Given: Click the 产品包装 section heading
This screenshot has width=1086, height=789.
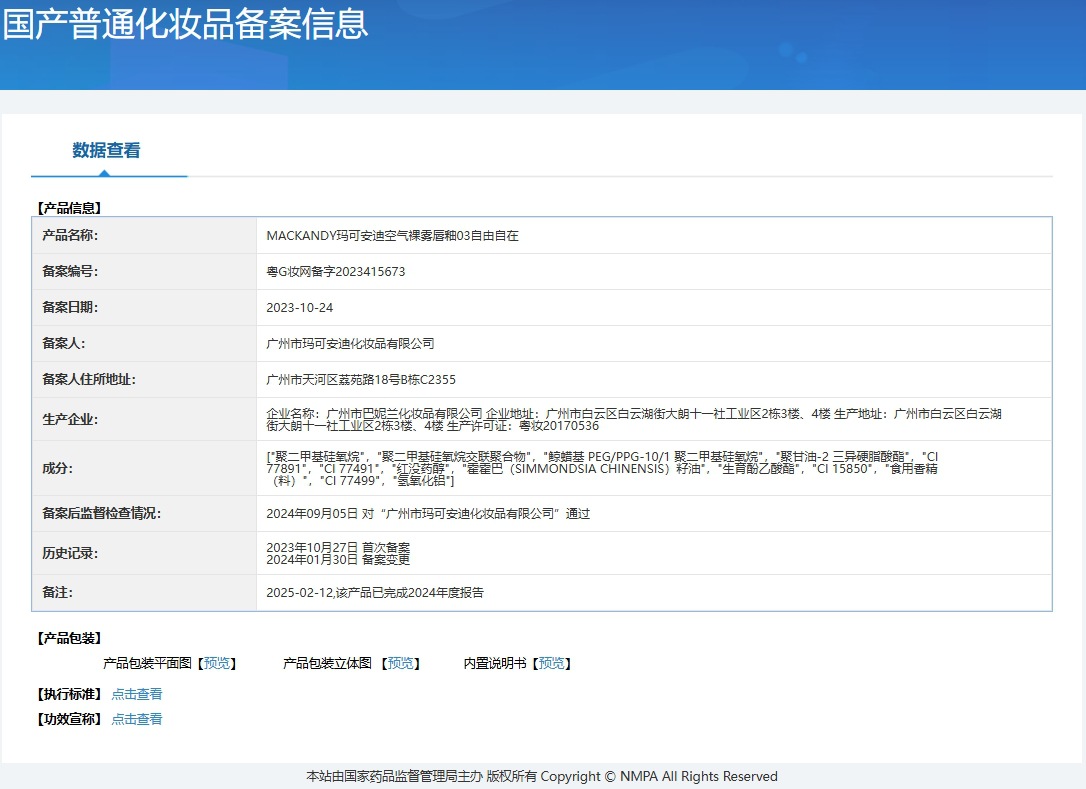Looking at the screenshot, I should coord(69,638).
